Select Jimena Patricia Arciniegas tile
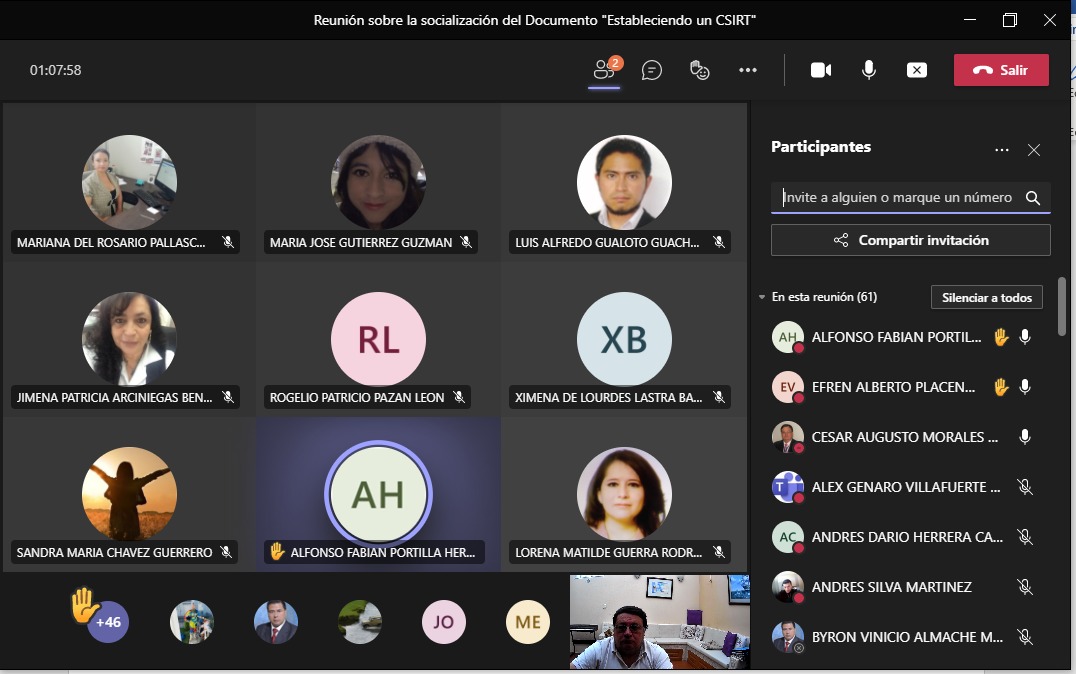Image resolution: width=1076 pixels, height=674 pixels. pyautogui.click(x=129, y=339)
